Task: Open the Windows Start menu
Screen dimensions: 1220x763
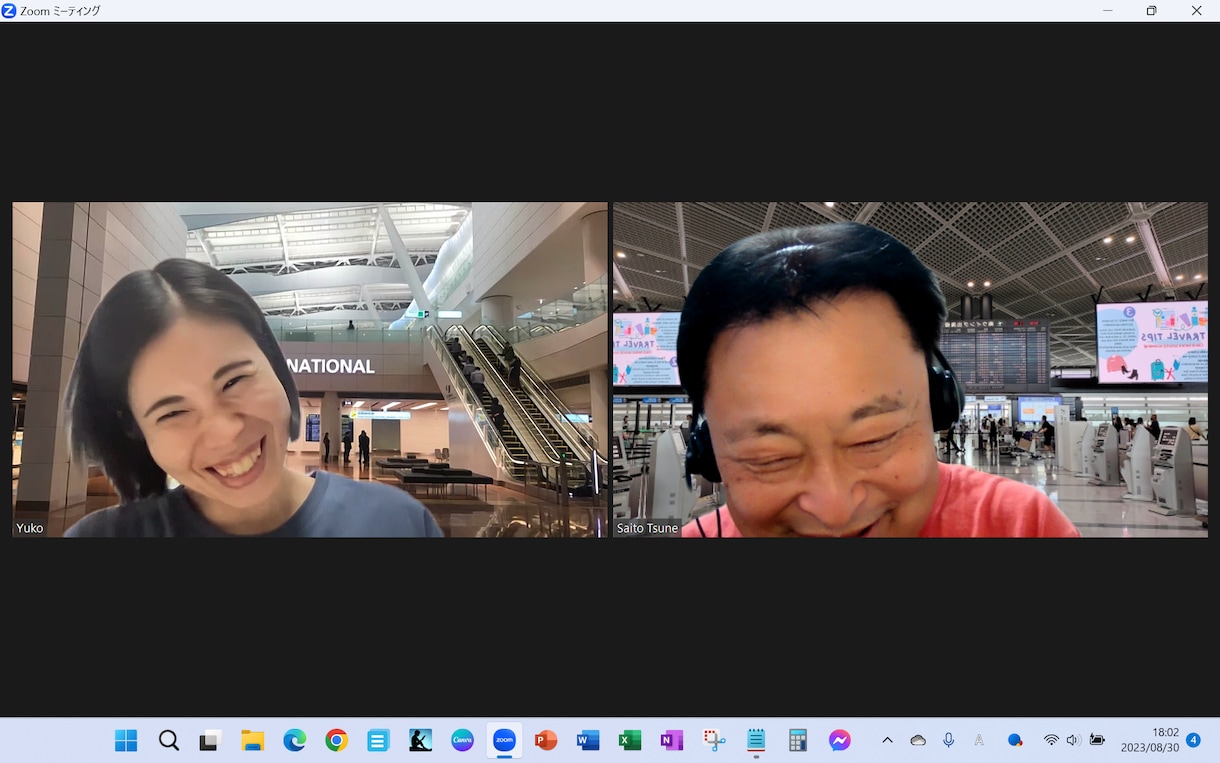Action: [x=126, y=740]
